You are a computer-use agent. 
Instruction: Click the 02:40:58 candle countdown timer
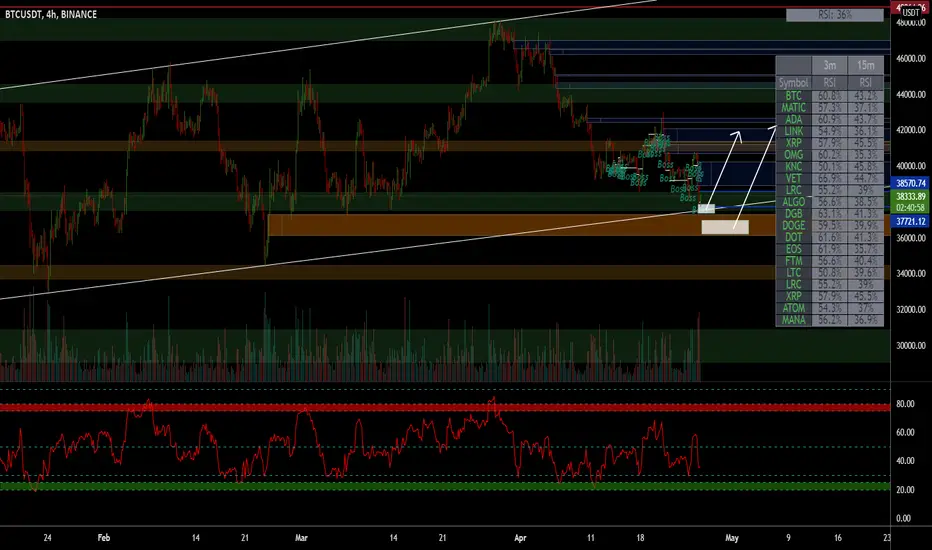[911, 208]
